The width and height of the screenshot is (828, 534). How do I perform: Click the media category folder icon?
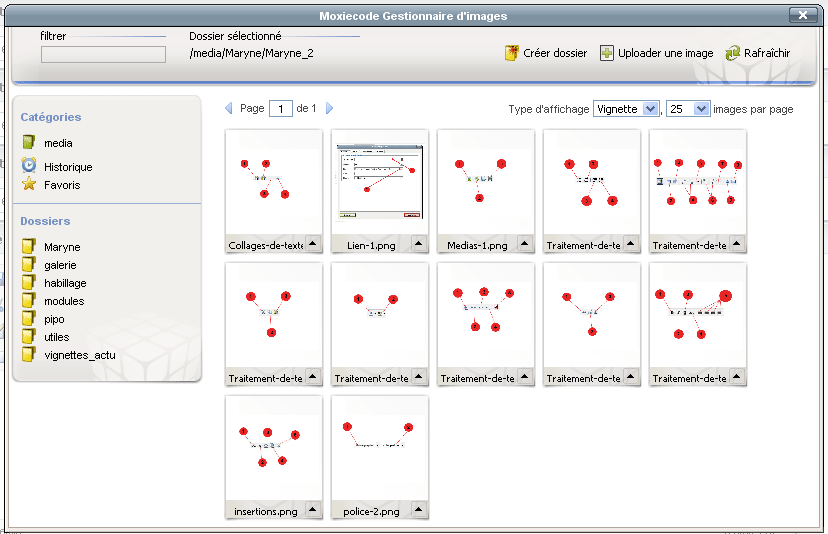point(29,143)
